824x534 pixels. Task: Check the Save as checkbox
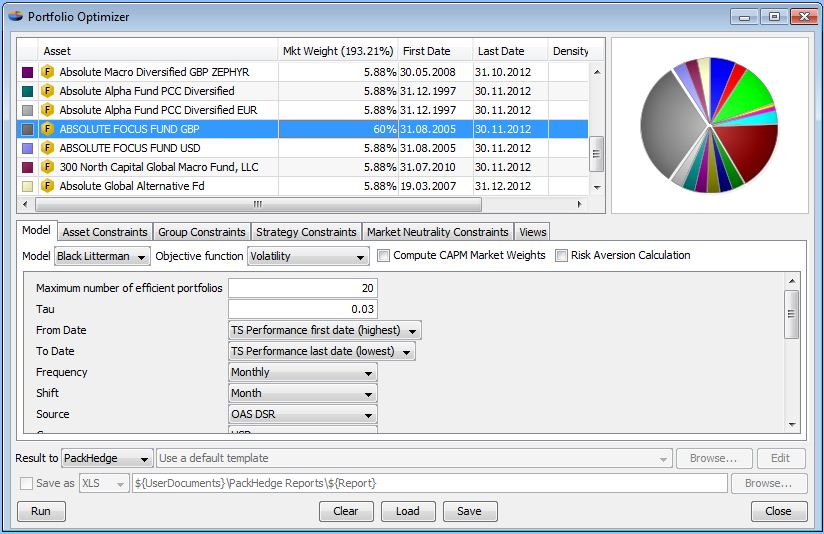tap(26, 483)
